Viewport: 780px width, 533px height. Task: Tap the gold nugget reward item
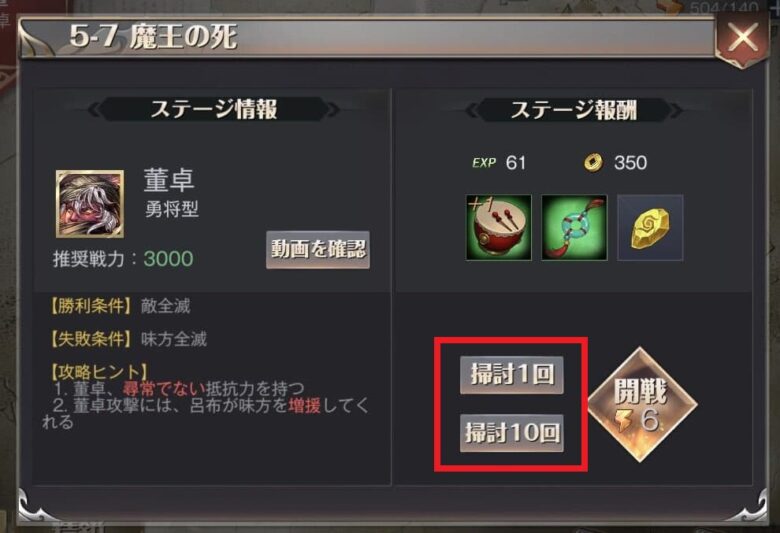click(650, 227)
